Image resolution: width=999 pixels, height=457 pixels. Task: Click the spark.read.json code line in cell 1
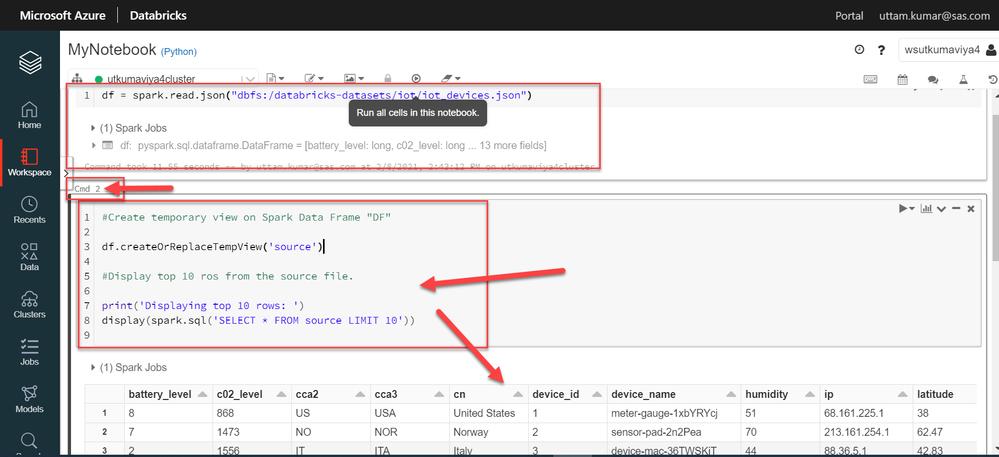316,96
